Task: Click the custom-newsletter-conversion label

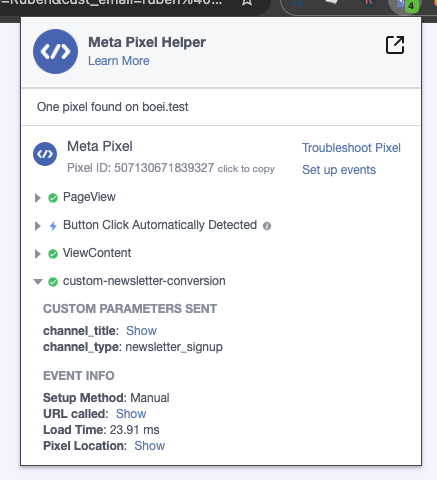Action: click(x=144, y=281)
